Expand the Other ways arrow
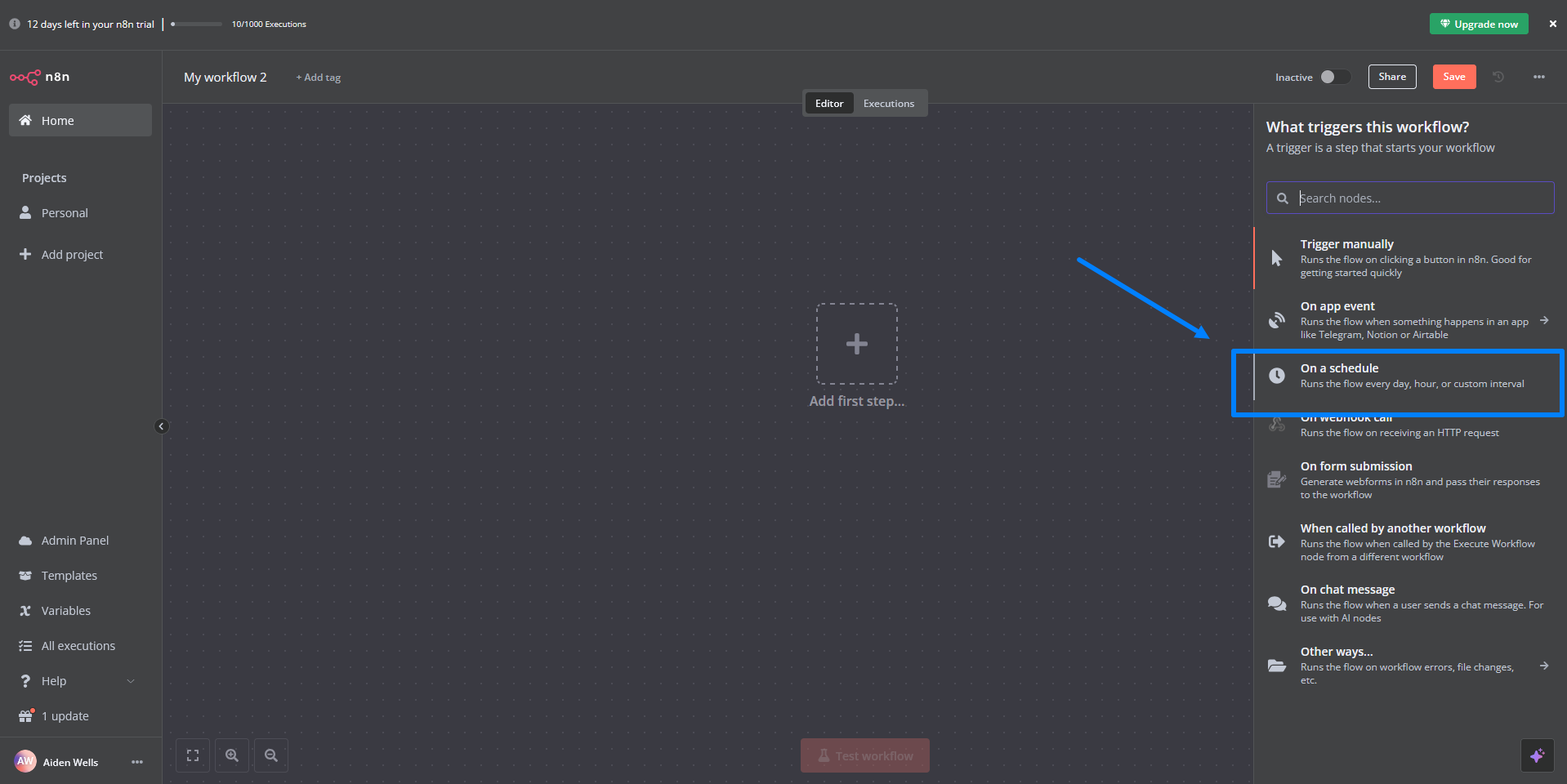This screenshot has height=784, width=1567. tap(1544, 666)
